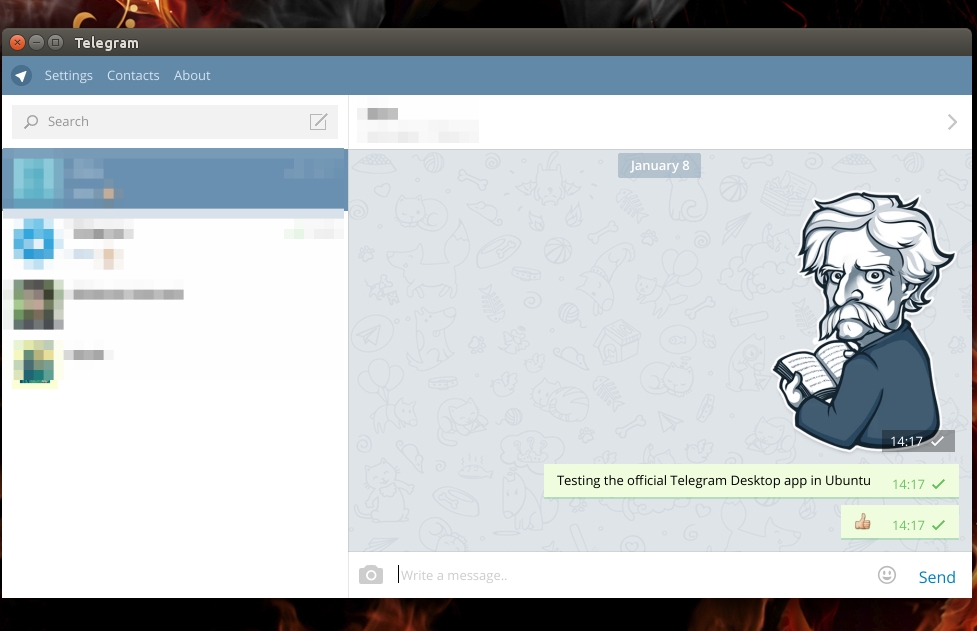The height and width of the screenshot is (631, 977).
Task: Open the Settings menu
Action: 68,76
